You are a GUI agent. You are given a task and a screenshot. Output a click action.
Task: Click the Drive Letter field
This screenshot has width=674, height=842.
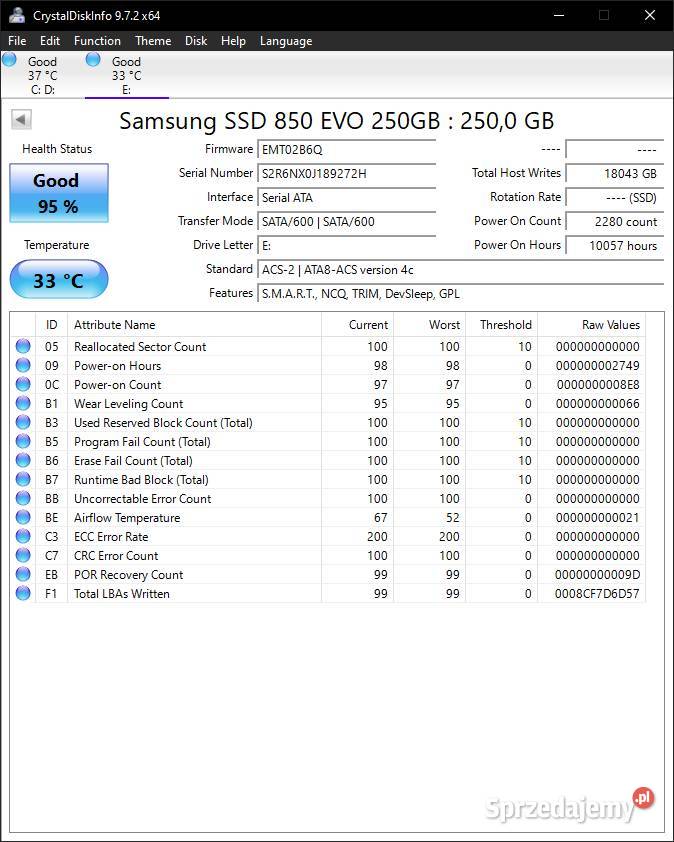346,245
